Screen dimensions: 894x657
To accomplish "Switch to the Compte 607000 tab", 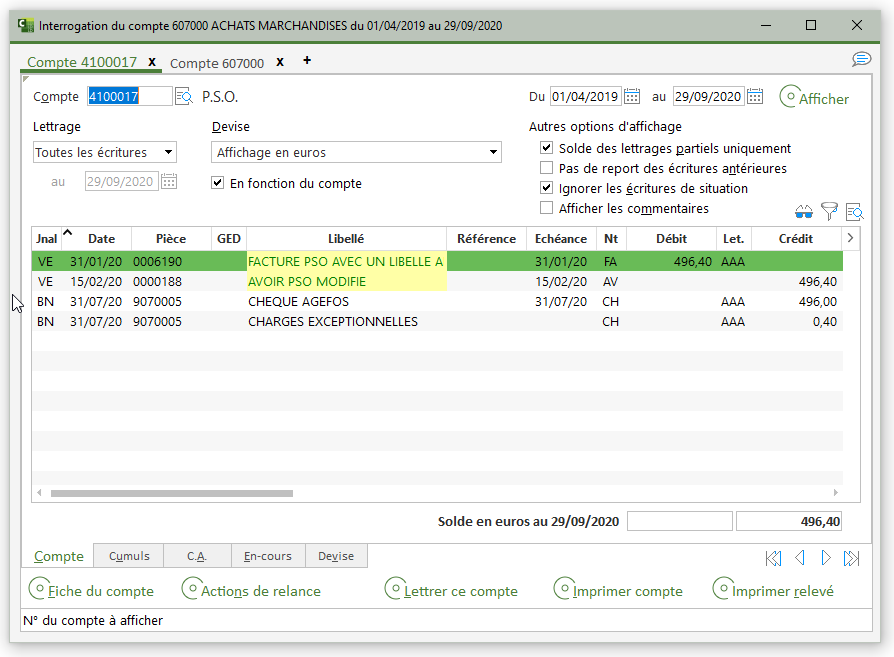I will pos(217,63).
